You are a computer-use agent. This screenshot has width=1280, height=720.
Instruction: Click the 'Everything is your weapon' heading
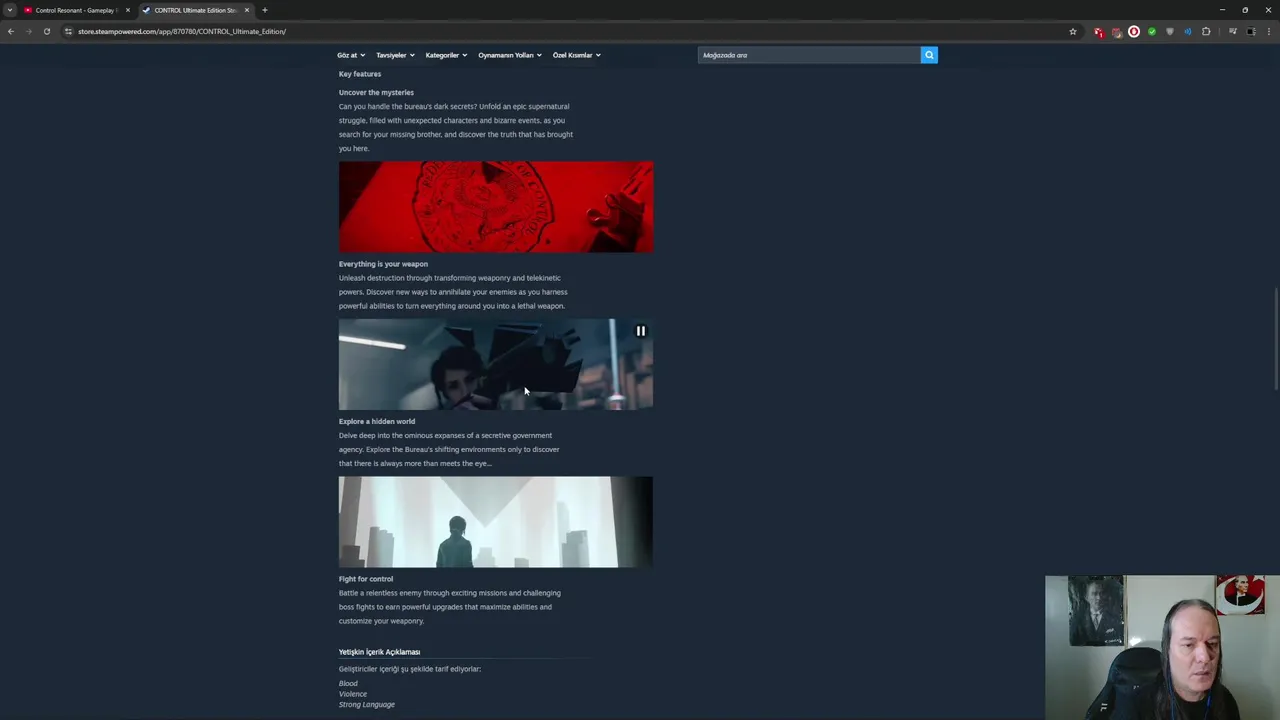[383, 264]
